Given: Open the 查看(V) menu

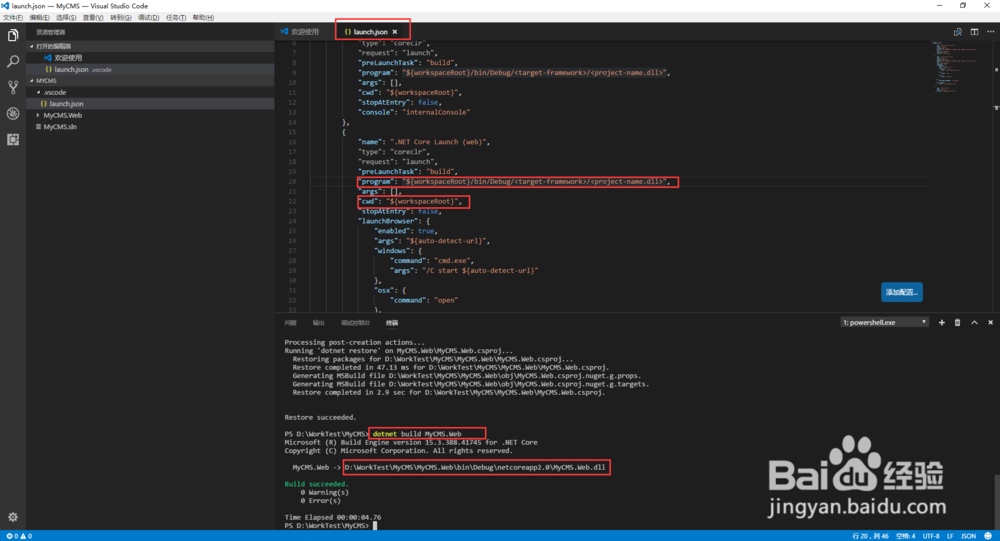Looking at the screenshot, I should coord(93,18).
